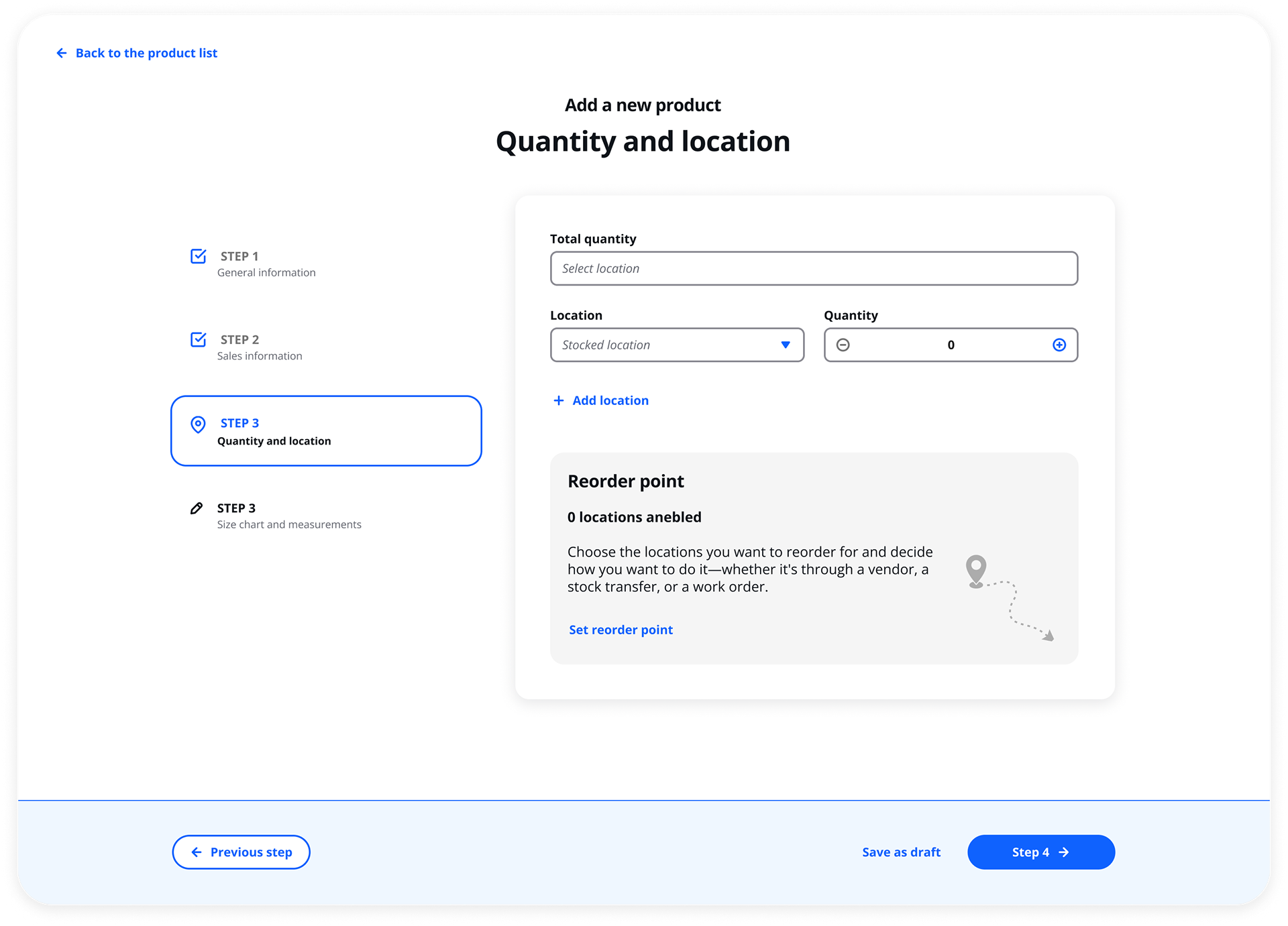Image resolution: width=1288 pixels, height=926 pixels.
Task: Click the 'Add a new product' heading
Action: (643, 105)
